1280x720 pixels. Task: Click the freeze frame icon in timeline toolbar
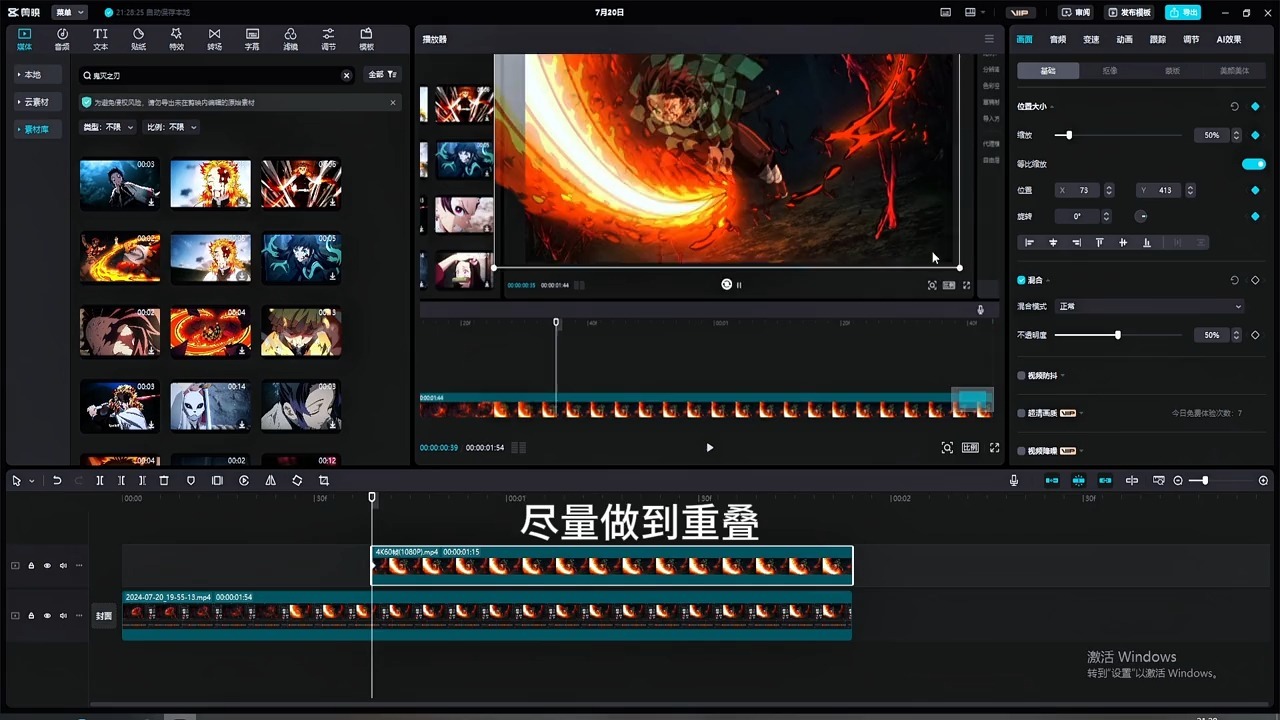click(x=217, y=481)
